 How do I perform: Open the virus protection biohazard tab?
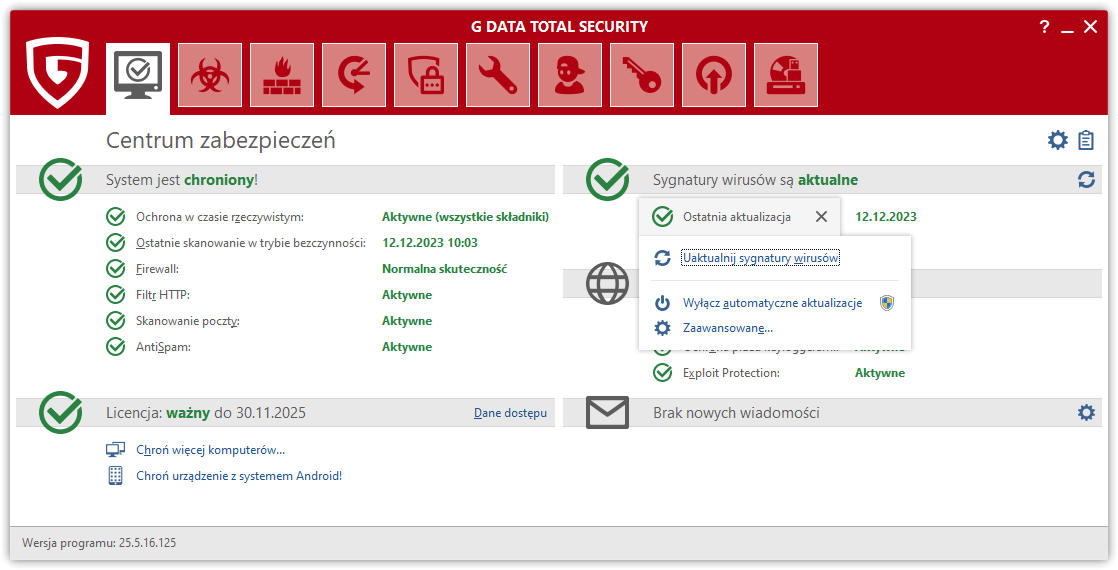210,76
